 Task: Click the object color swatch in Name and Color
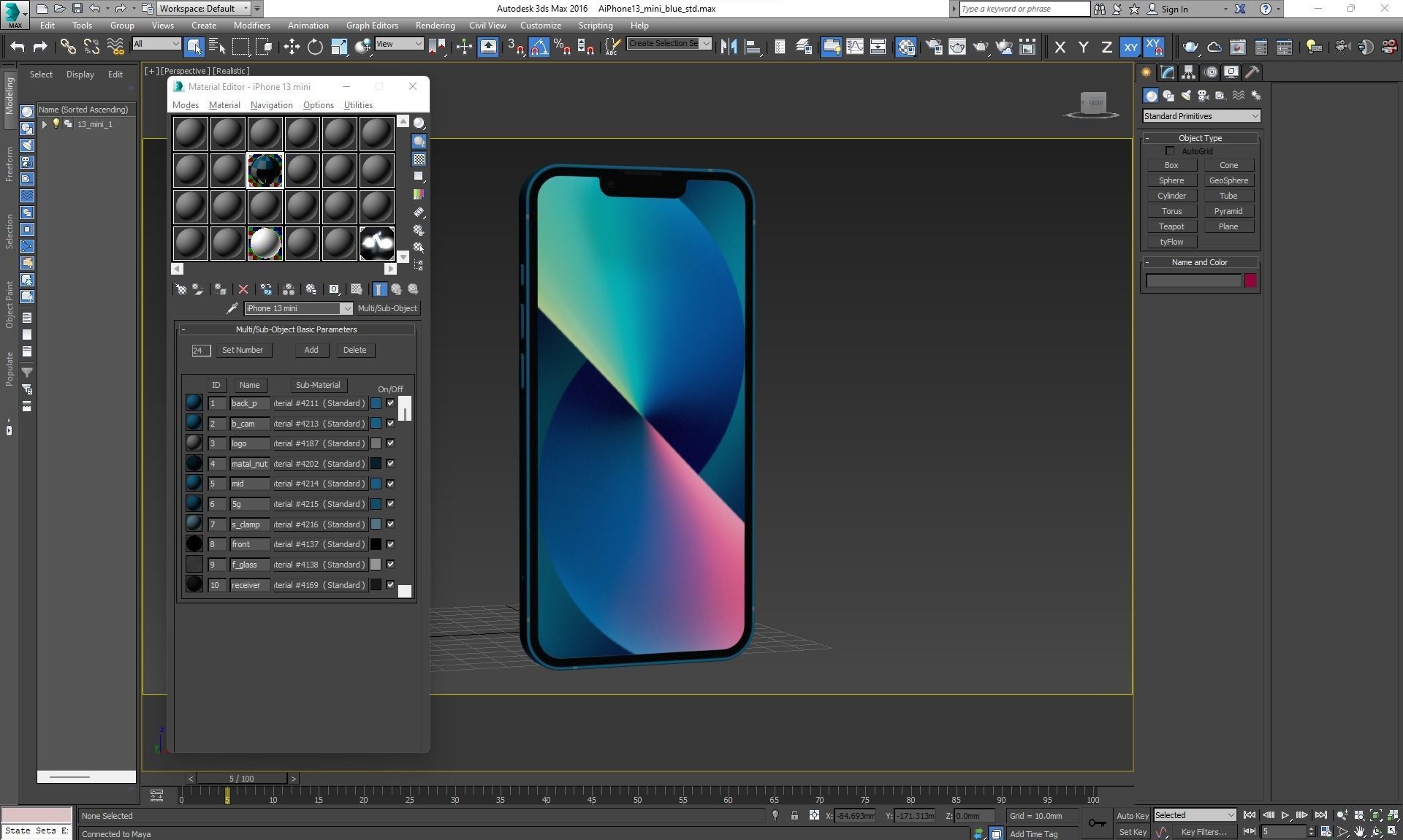(x=1250, y=280)
